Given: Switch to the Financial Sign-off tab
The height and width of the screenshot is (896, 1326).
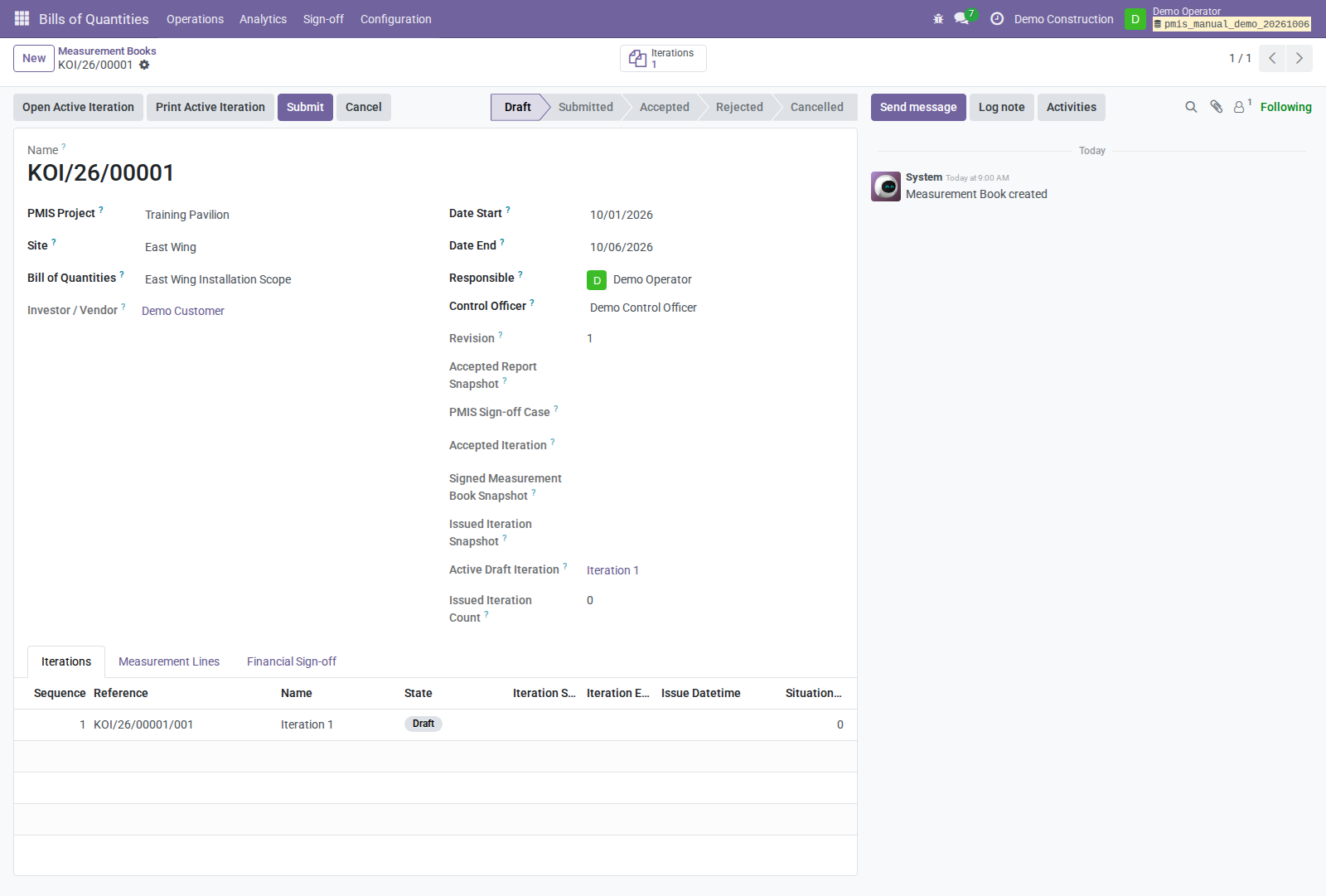Looking at the screenshot, I should (292, 661).
